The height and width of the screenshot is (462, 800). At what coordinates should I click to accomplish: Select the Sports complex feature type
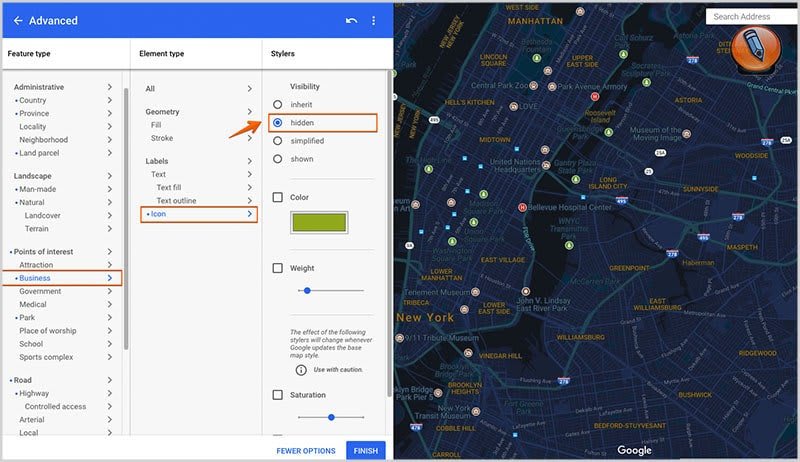point(46,357)
